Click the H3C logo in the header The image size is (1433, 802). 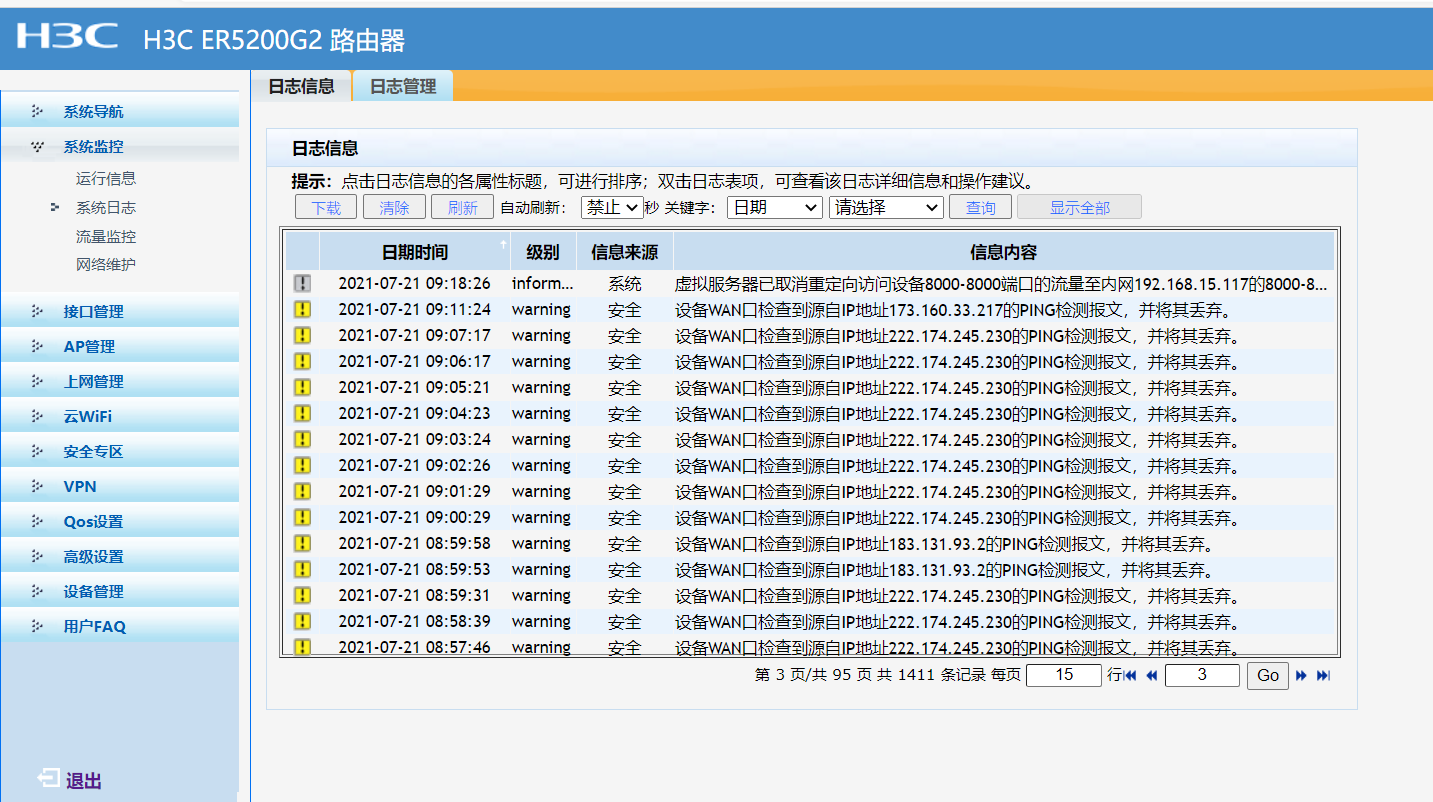coord(67,36)
